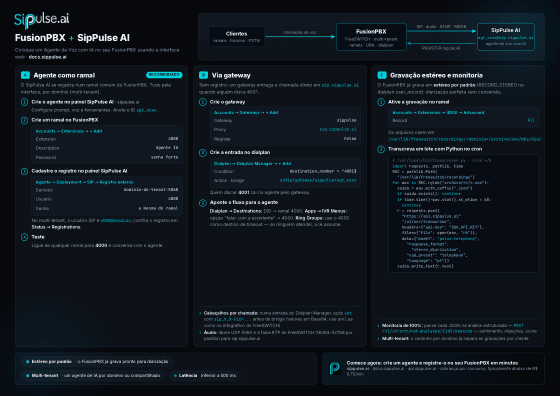The height and width of the screenshot is (396, 560).
Task: Click 'Crie um ramal no FusionPBX' step
Action: (65, 120)
